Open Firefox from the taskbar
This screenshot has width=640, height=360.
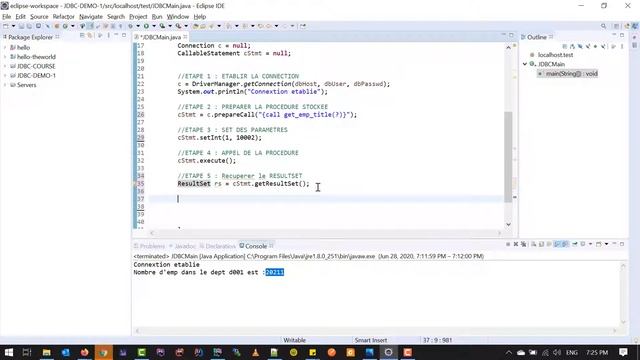tap(84, 352)
